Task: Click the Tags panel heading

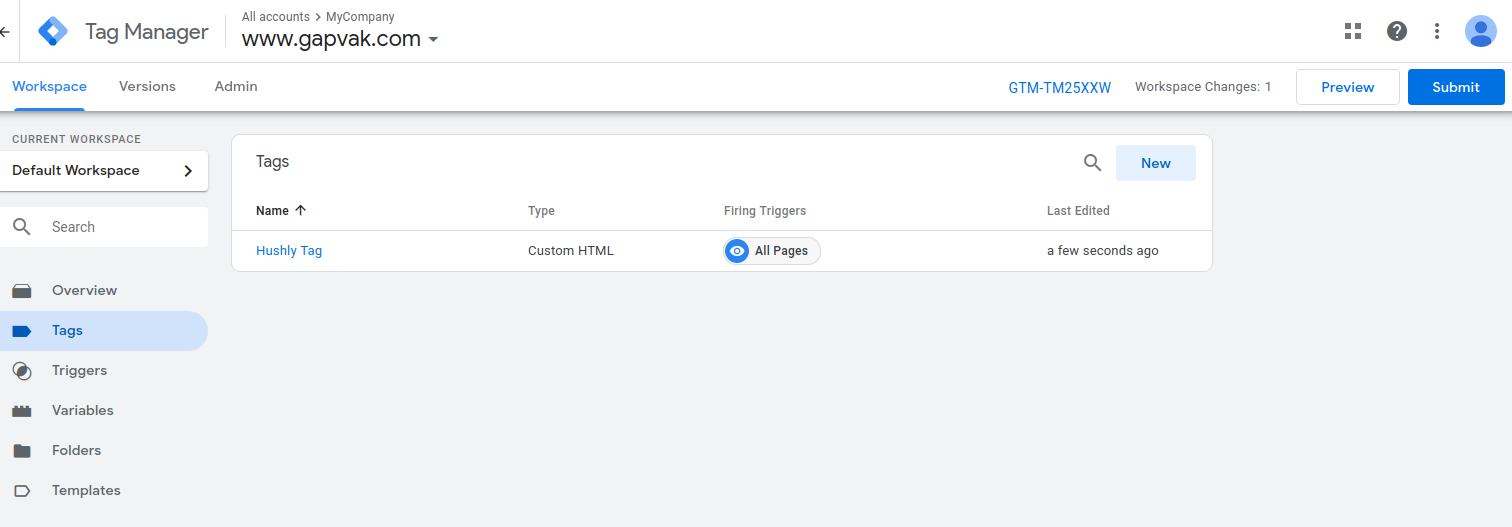Action: coord(272,162)
